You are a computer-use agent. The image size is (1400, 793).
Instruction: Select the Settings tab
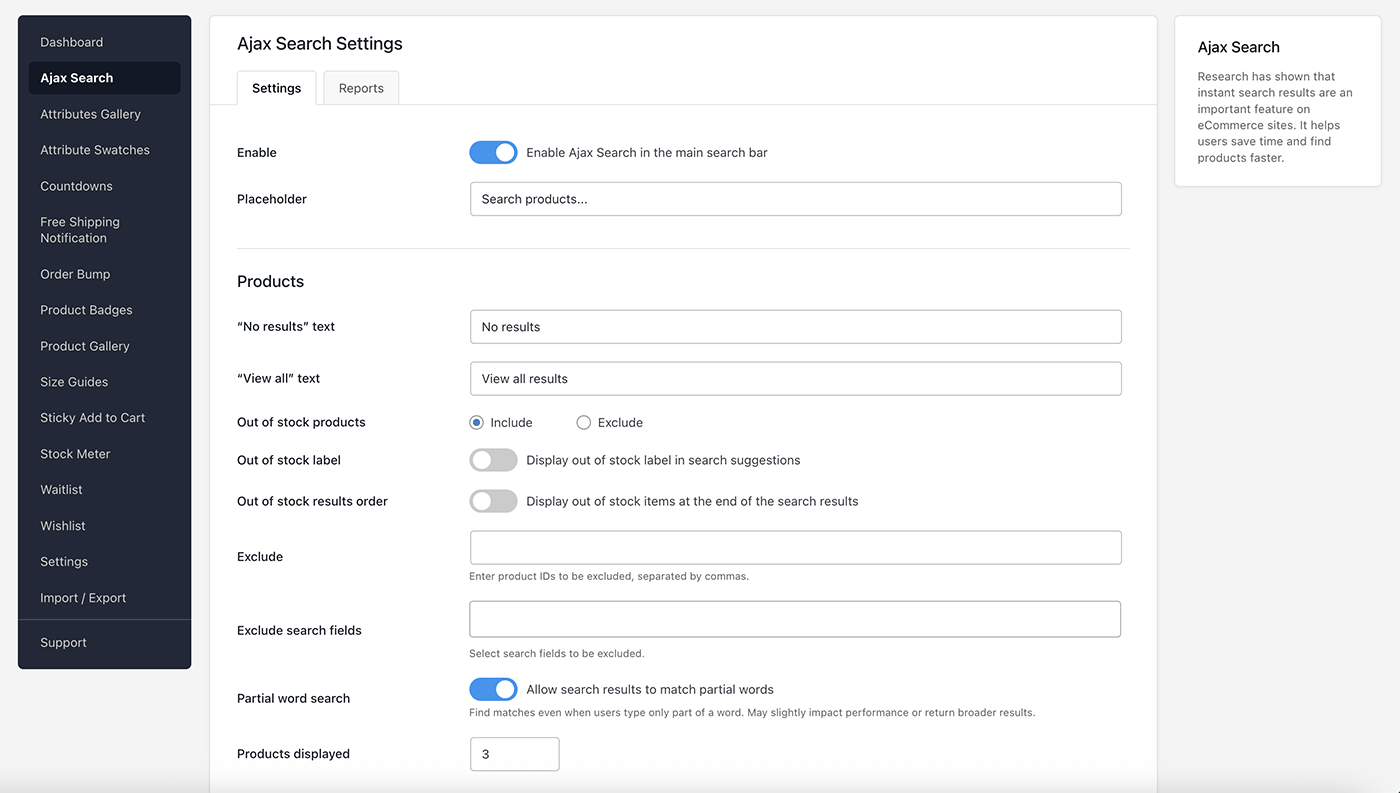(276, 88)
